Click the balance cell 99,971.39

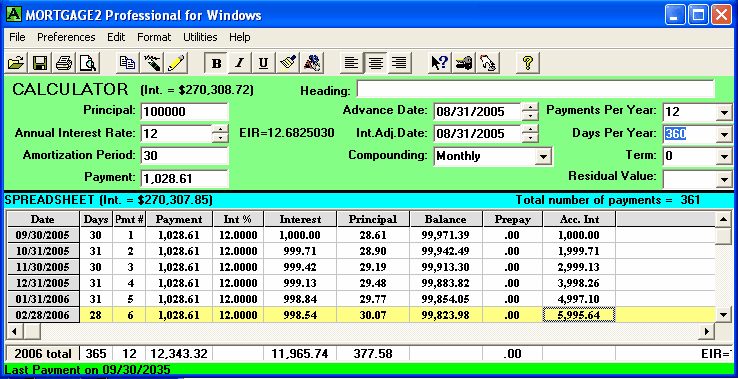[x=446, y=235]
